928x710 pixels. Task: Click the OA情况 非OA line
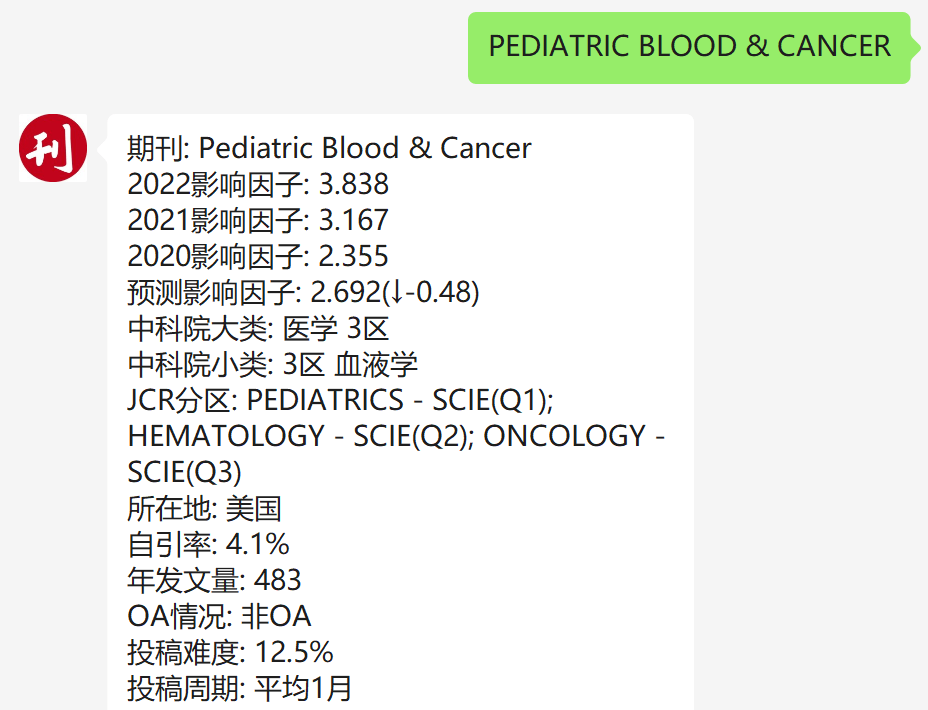click(219, 617)
